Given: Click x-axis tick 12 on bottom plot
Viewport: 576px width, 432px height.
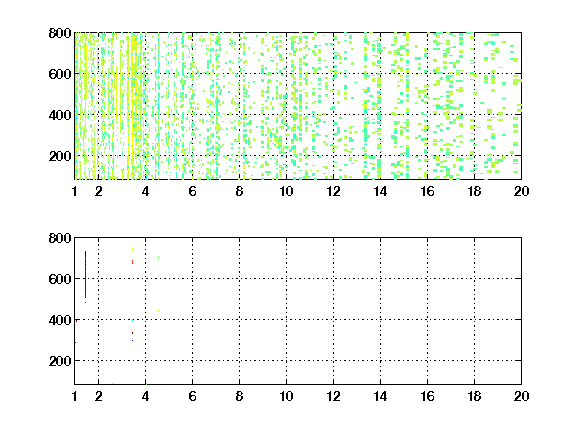Looking at the screenshot, I should pos(333,396).
